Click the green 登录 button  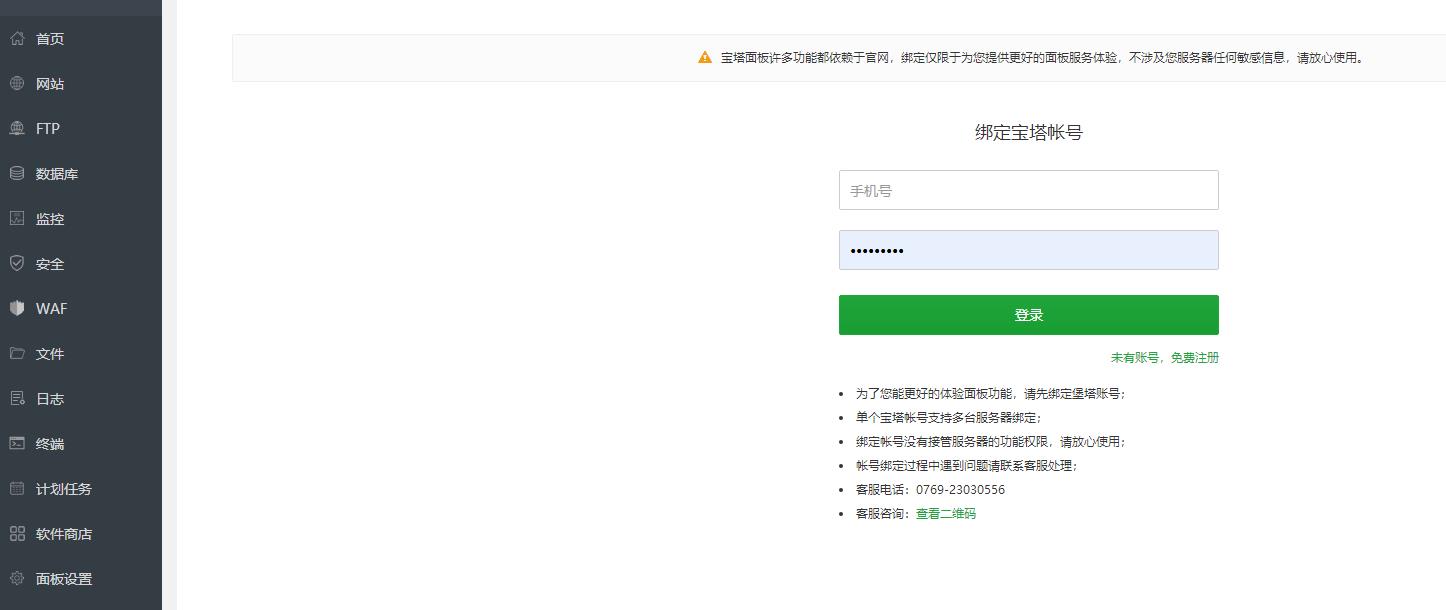click(1028, 315)
